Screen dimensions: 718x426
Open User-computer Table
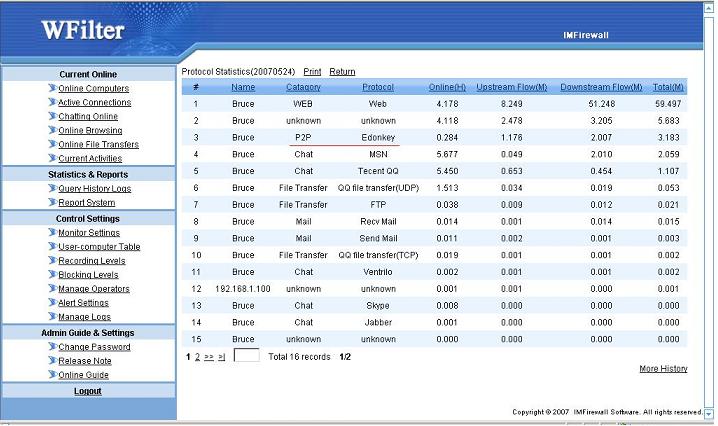(99, 246)
